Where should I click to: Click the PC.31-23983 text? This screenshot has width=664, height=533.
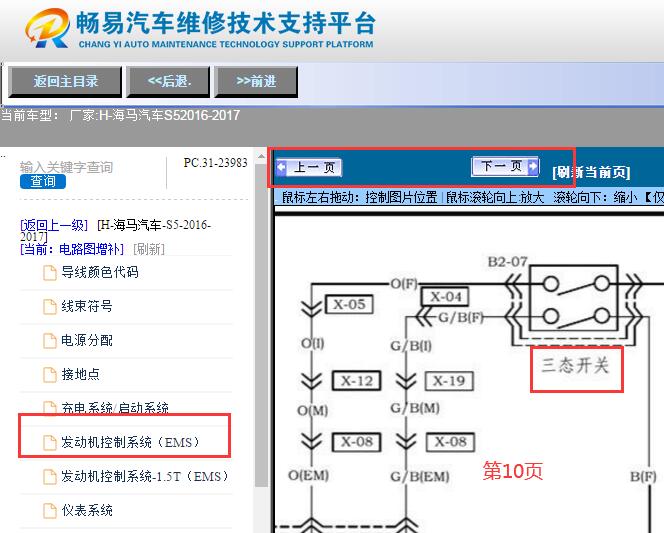point(215,163)
